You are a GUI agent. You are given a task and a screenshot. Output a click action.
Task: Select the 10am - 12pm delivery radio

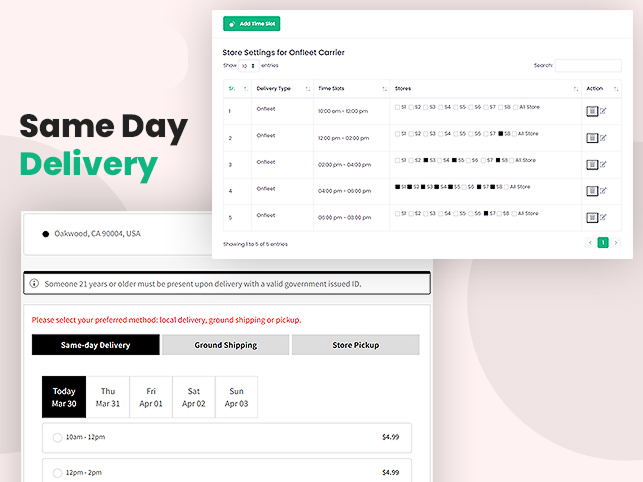[x=57, y=438]
